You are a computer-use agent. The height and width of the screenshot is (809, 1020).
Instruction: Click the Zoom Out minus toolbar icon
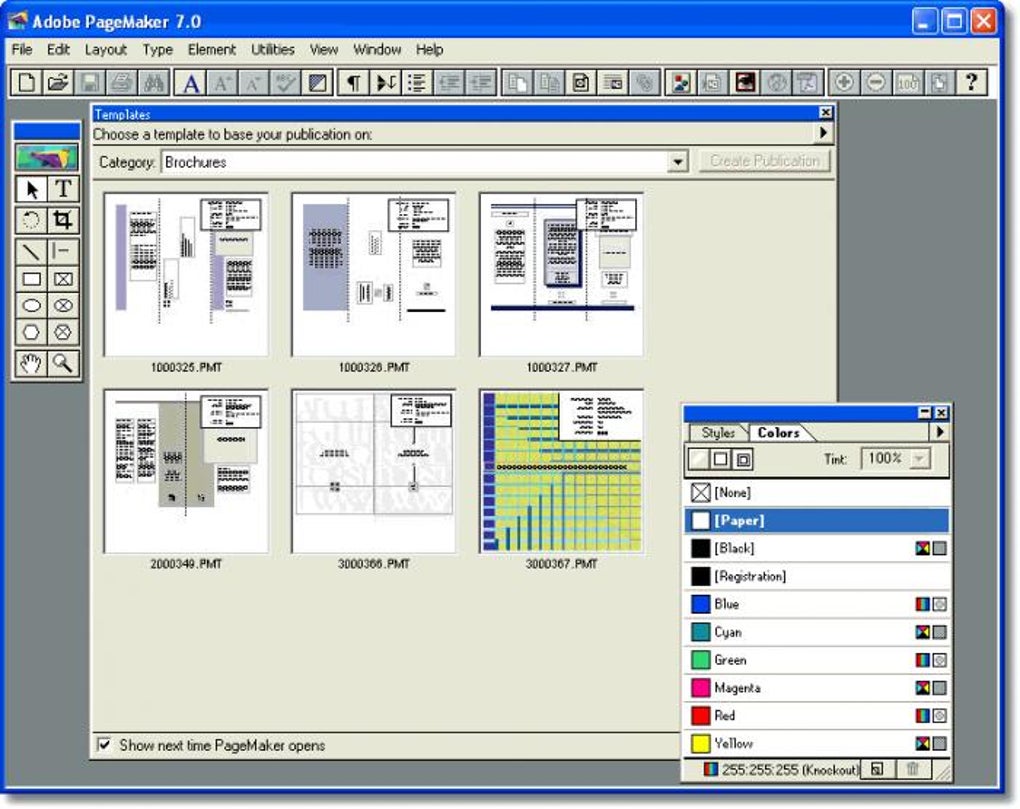pyautogui.click(x=876, y=83)
